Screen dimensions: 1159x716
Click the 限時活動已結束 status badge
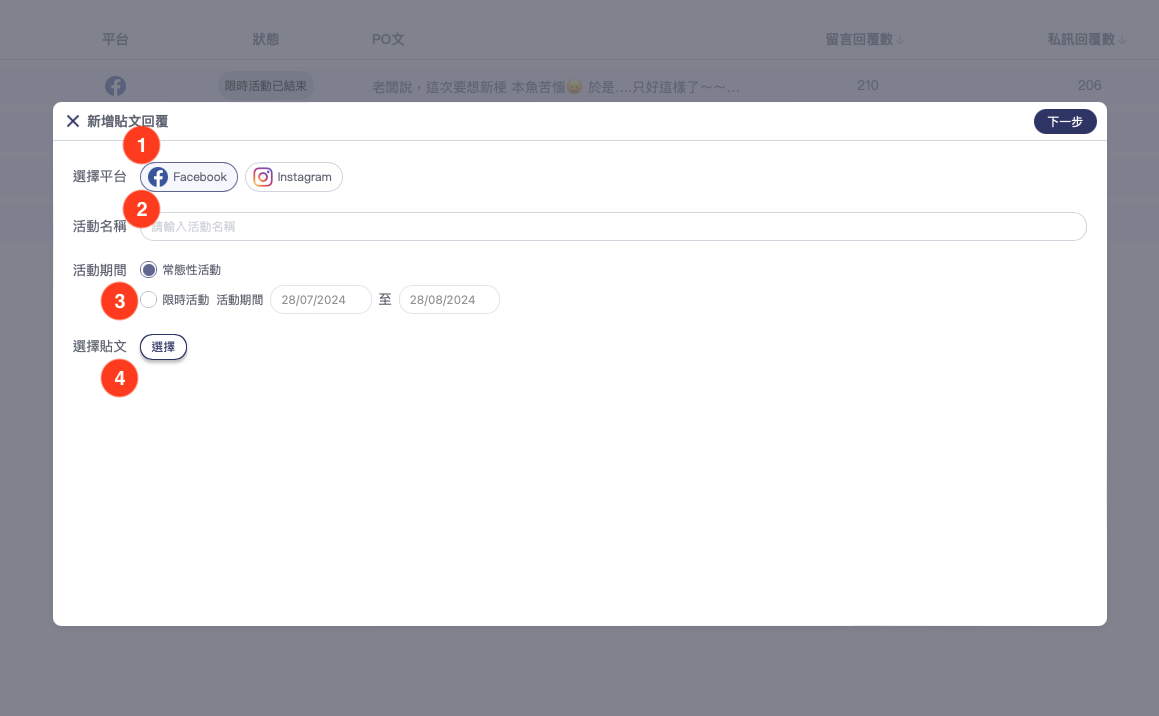coord(266,86)
